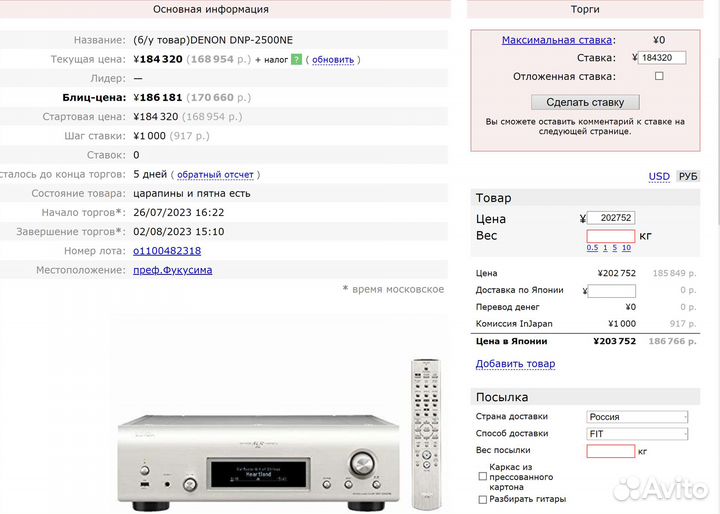Screen dimensions: 720x514
Task: Click the 'Ставка' bid amount field
Action: coord(662,58)
